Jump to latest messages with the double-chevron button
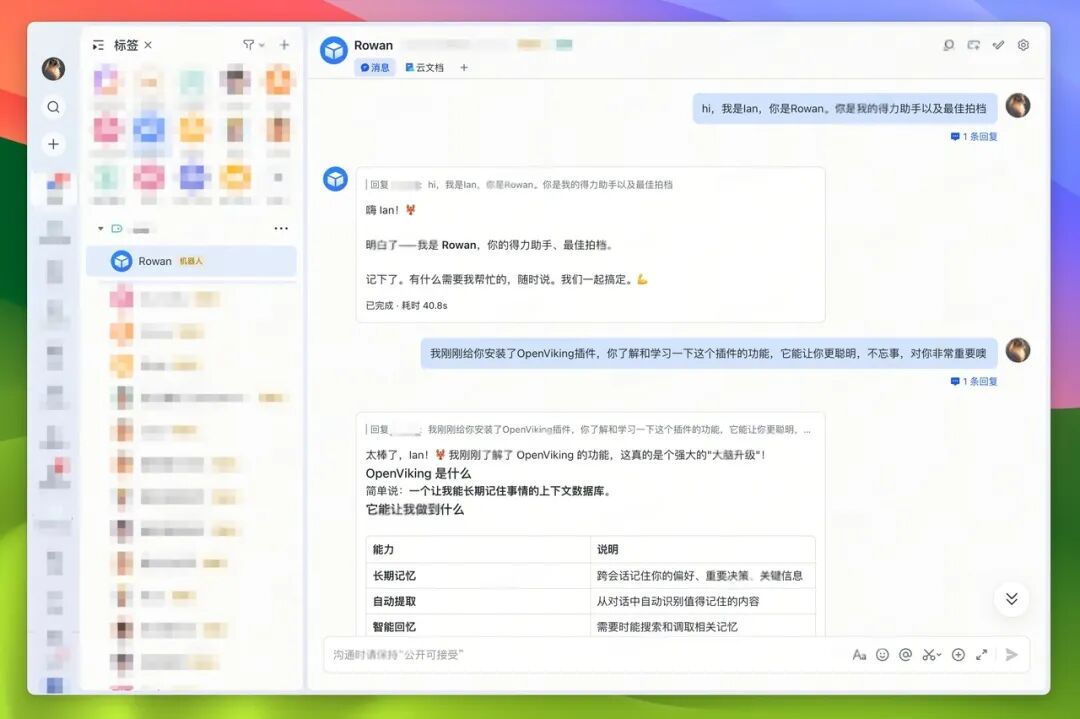This screenshot has height=719, width=1080. coord(1012,598)
